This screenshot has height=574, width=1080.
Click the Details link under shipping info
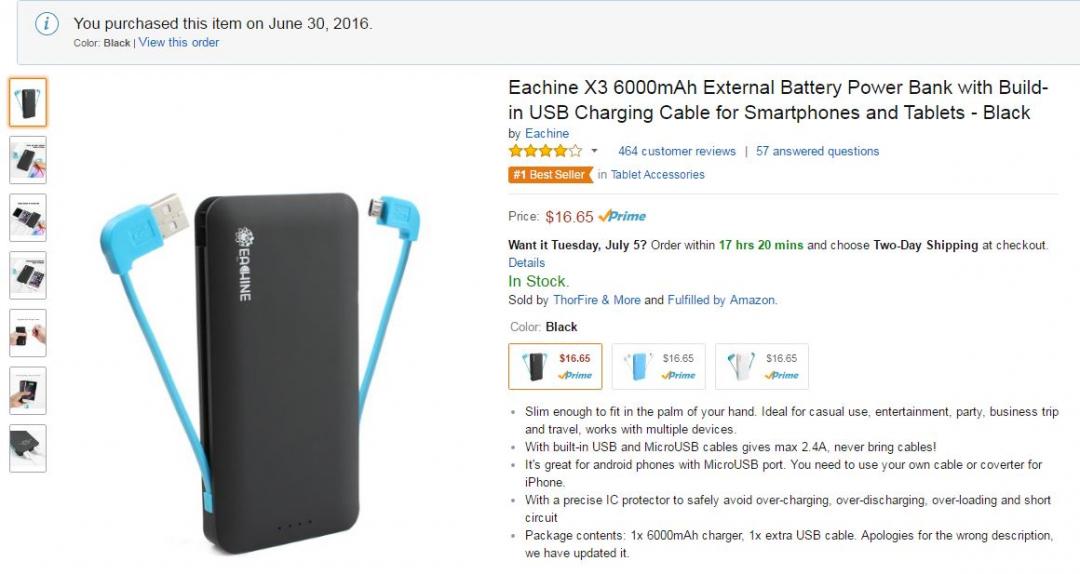(x=526, y=263)
